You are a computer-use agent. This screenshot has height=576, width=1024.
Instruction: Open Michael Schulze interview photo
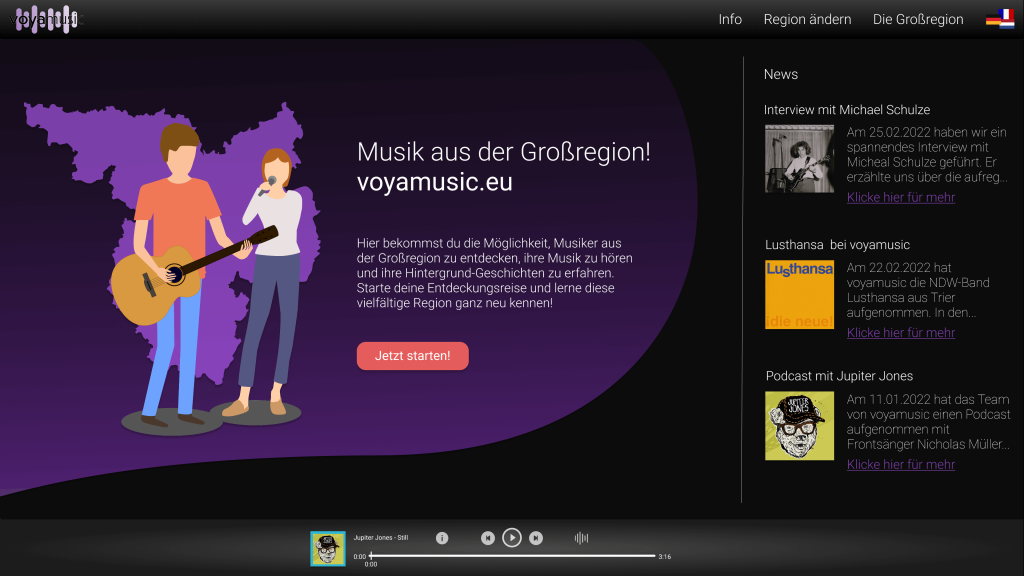[799, 159]
